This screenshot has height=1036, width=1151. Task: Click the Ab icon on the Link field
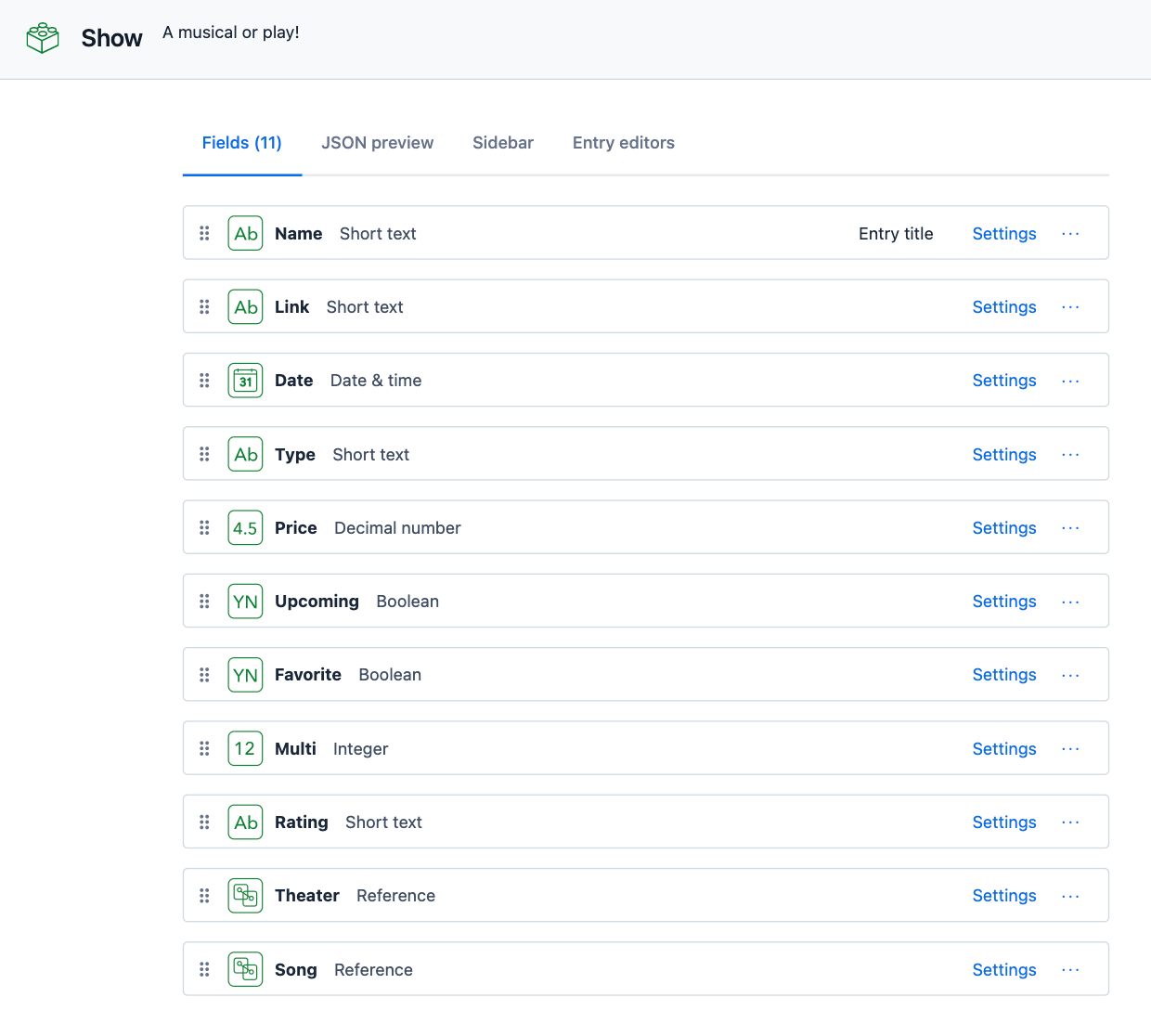click(x=245, y=306)
